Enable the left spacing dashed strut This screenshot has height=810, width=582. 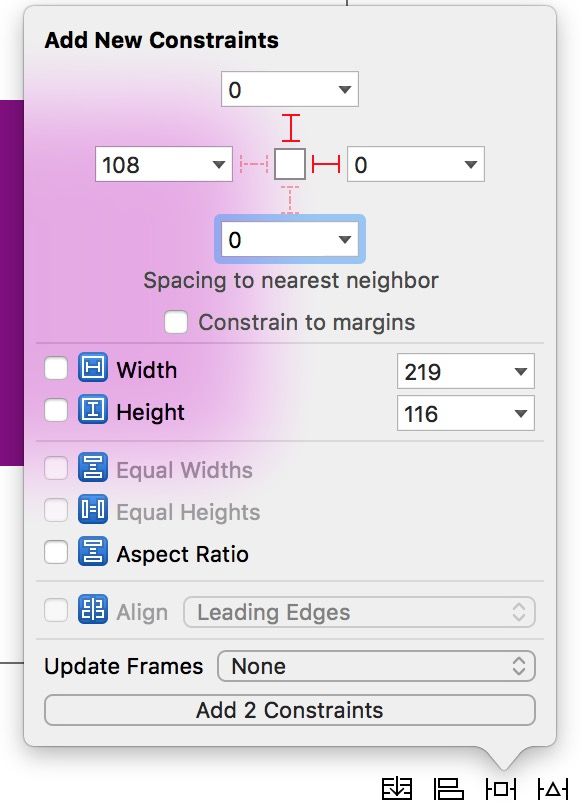point(254,164)
